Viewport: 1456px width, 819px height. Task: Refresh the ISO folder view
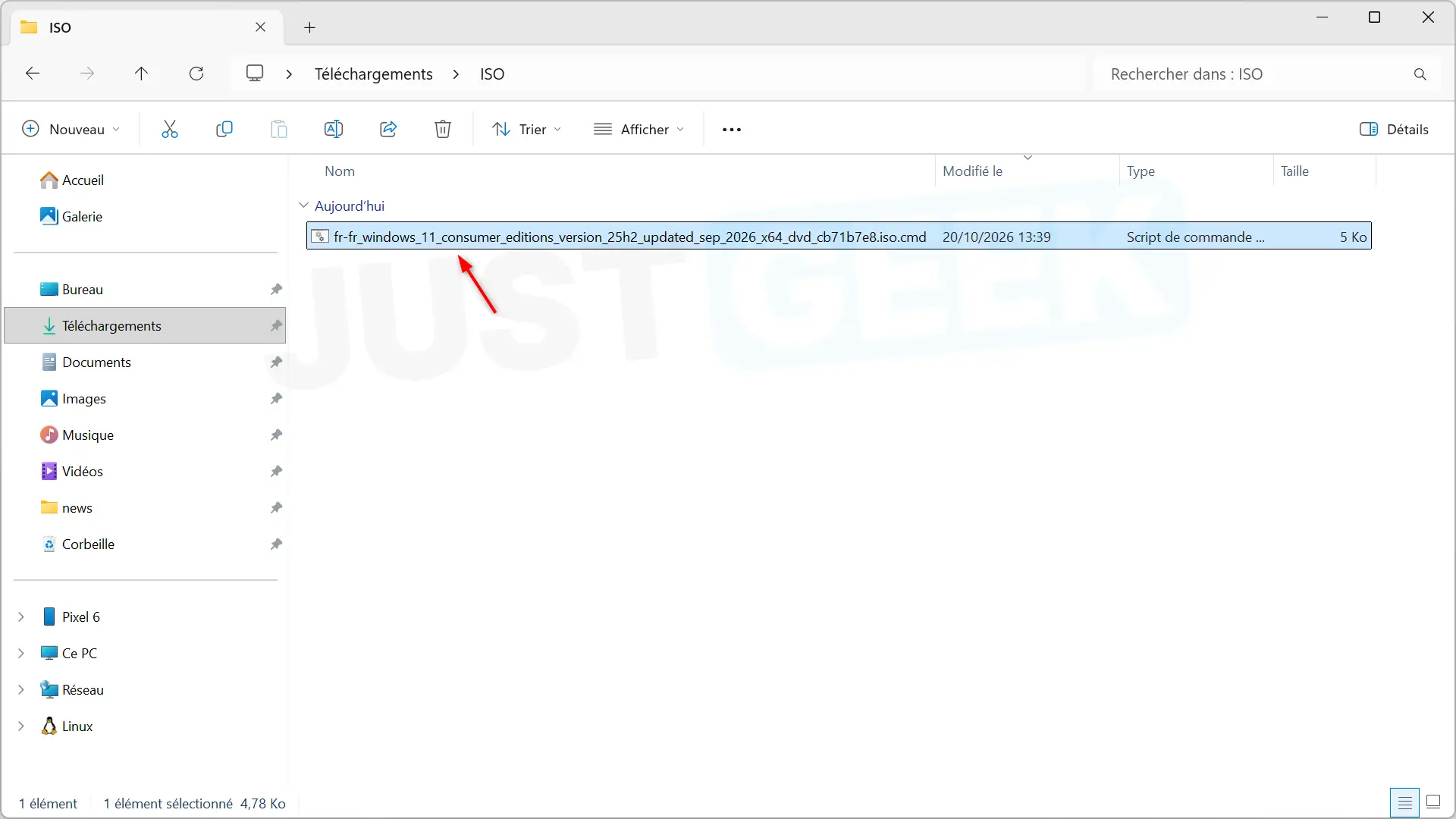[196, 74]
